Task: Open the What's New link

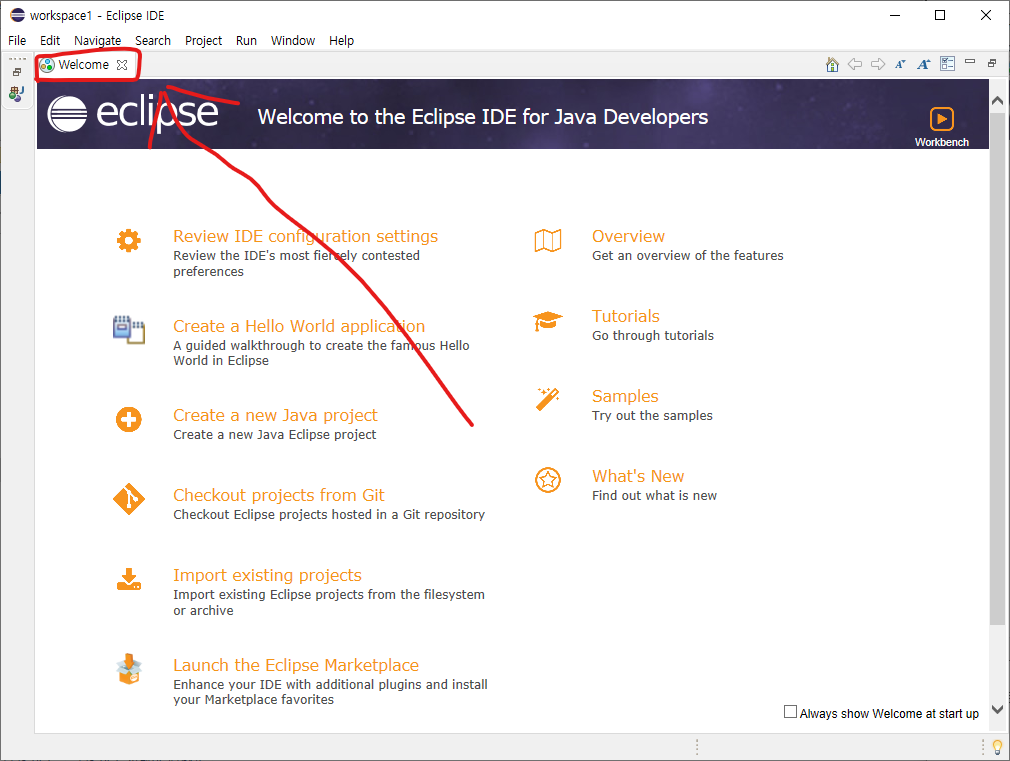Action: [638, 476]
